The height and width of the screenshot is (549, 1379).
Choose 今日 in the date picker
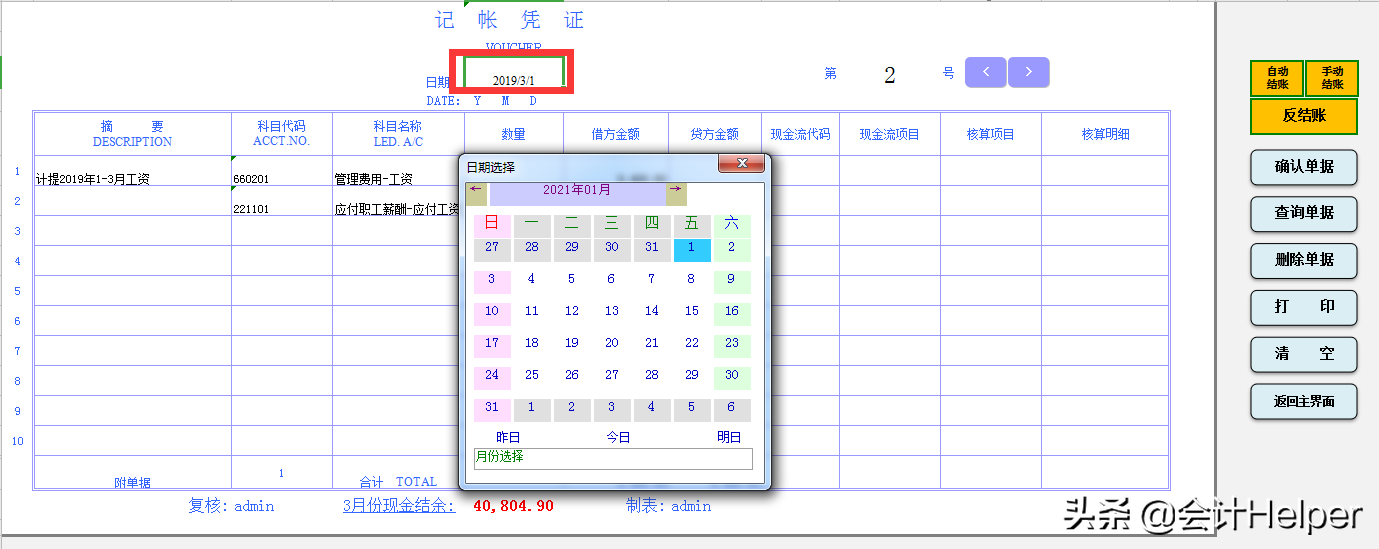[618, 437]
